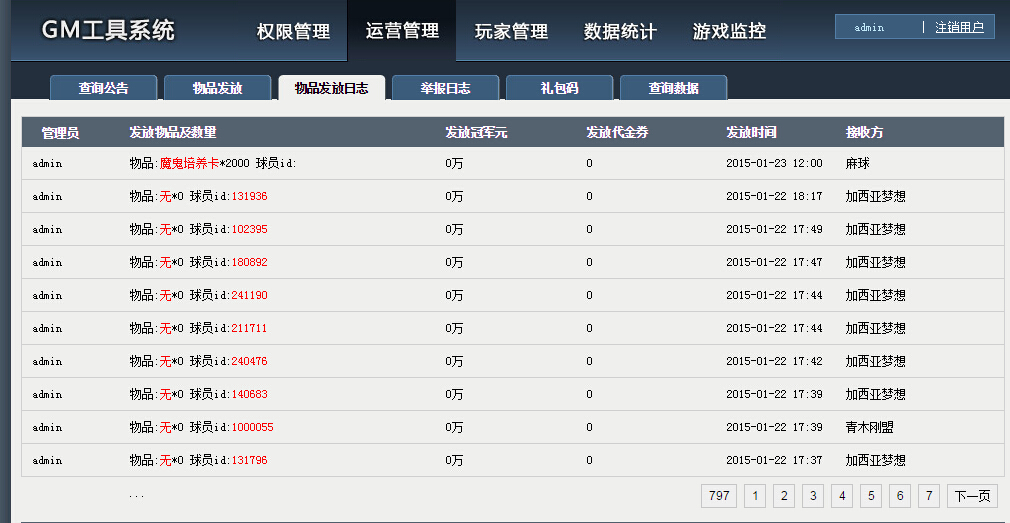Click 0万 value in the 青木刚盟 row
The height and width of the screenshot is (523, 1010).
point(454,428)
